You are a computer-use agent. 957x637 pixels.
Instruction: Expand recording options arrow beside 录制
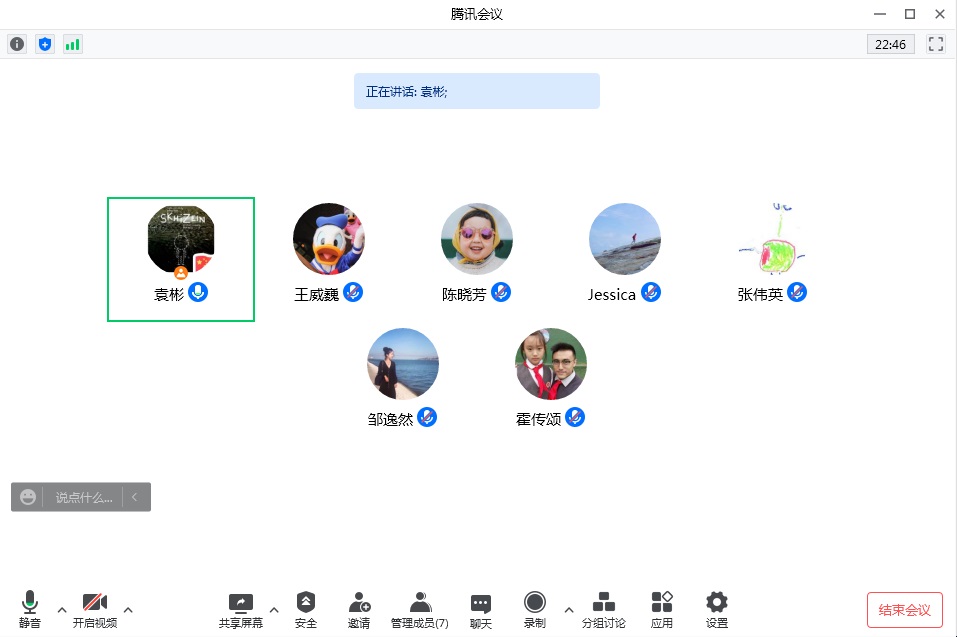pyautogui.click(x=569, y=610)
